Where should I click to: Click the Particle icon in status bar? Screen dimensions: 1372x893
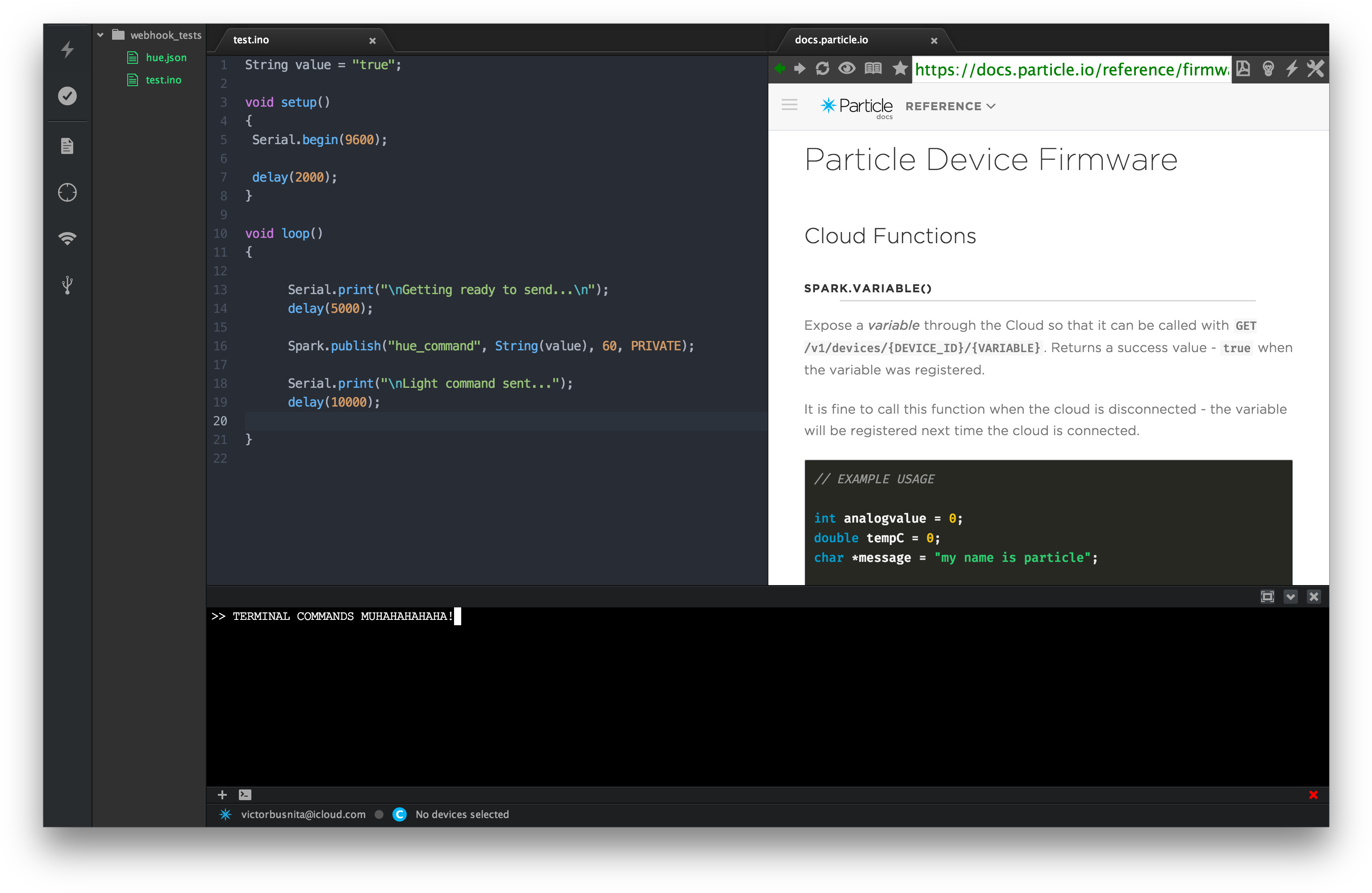[x=225, y=814]
